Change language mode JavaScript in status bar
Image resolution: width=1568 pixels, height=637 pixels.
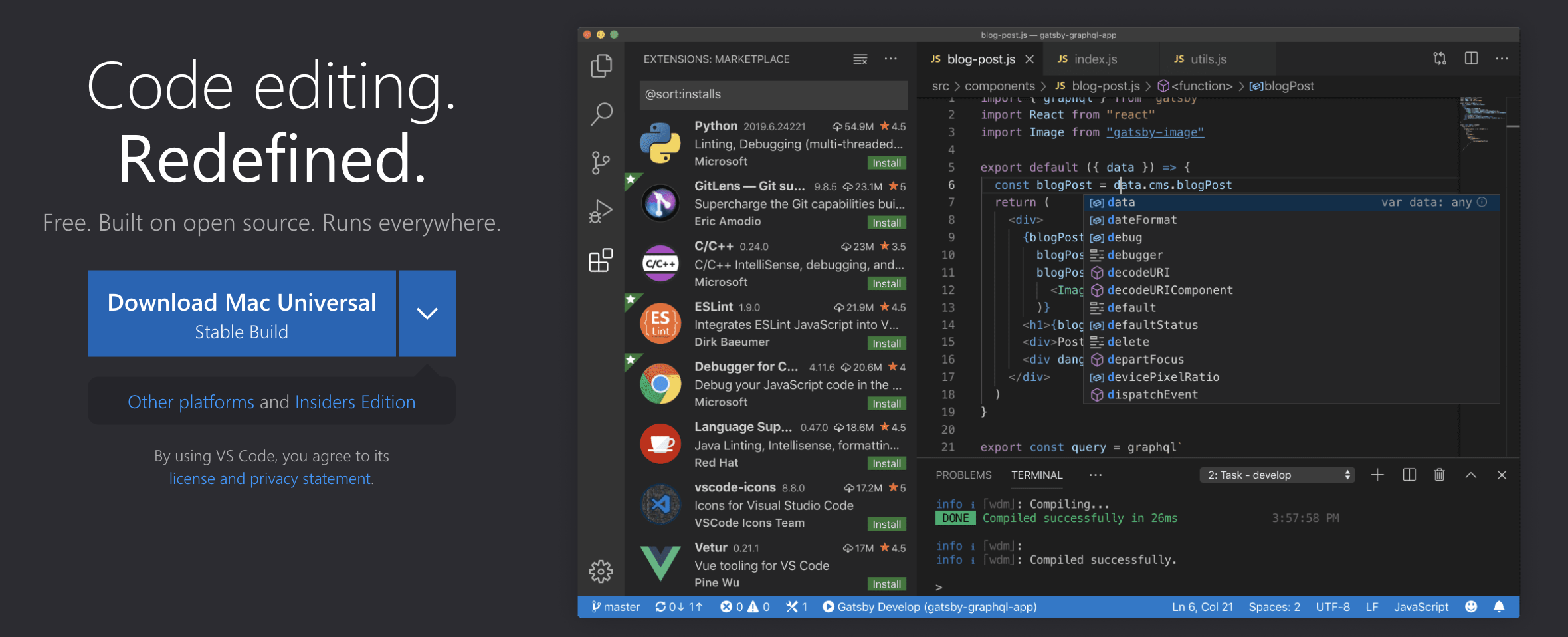[x=1421, y=606]
